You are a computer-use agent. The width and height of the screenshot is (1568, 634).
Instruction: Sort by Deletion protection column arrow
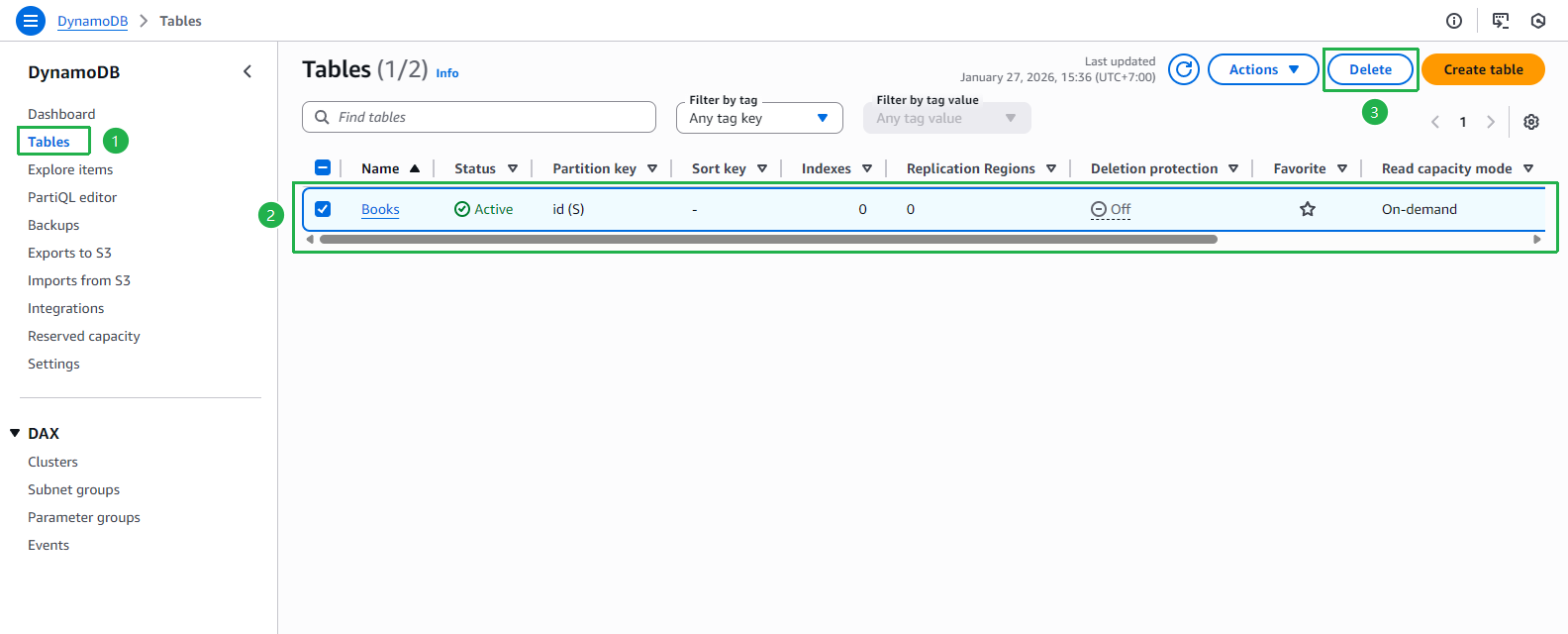[x=1233, y=168]
